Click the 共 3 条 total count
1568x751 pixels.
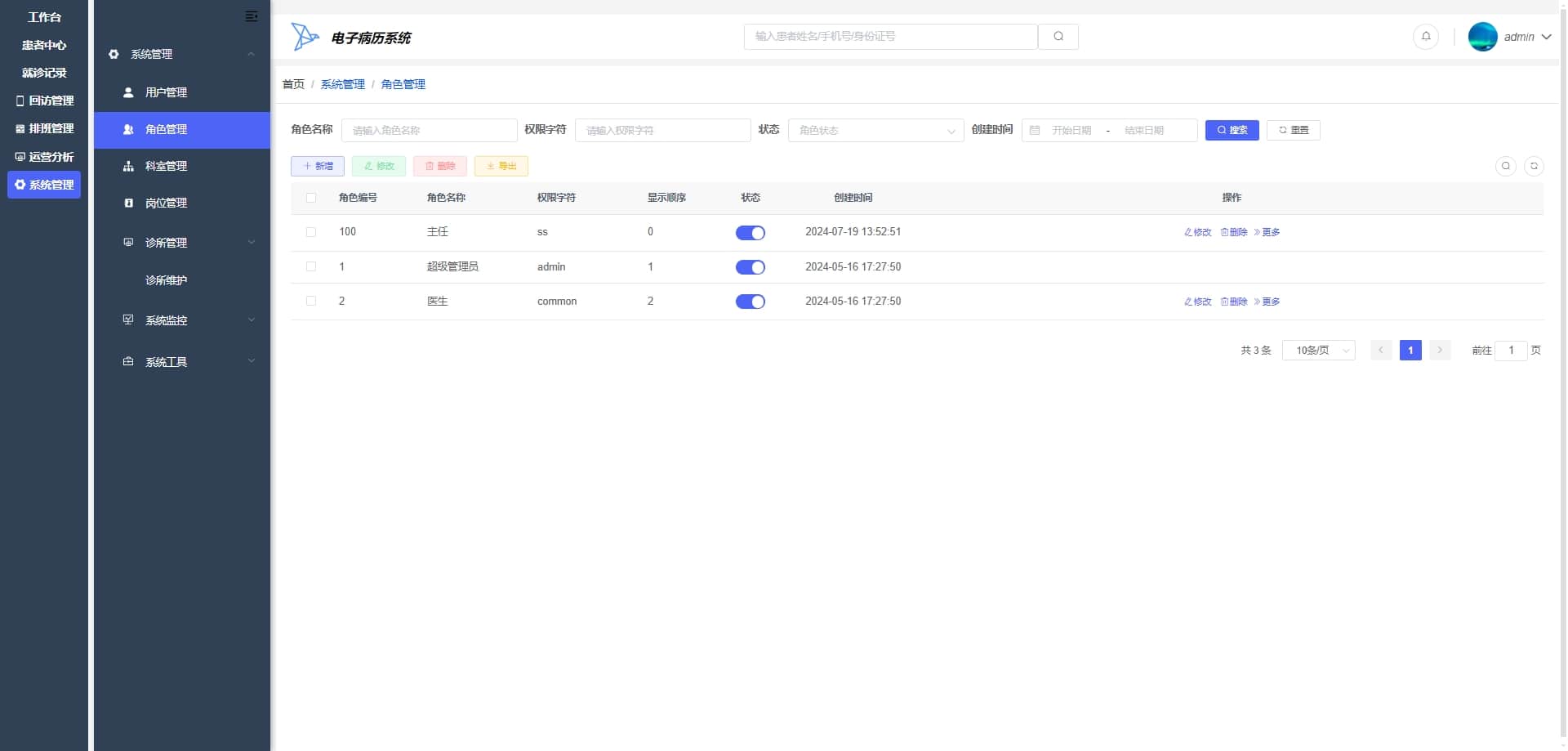click(x=1256, y=351)
